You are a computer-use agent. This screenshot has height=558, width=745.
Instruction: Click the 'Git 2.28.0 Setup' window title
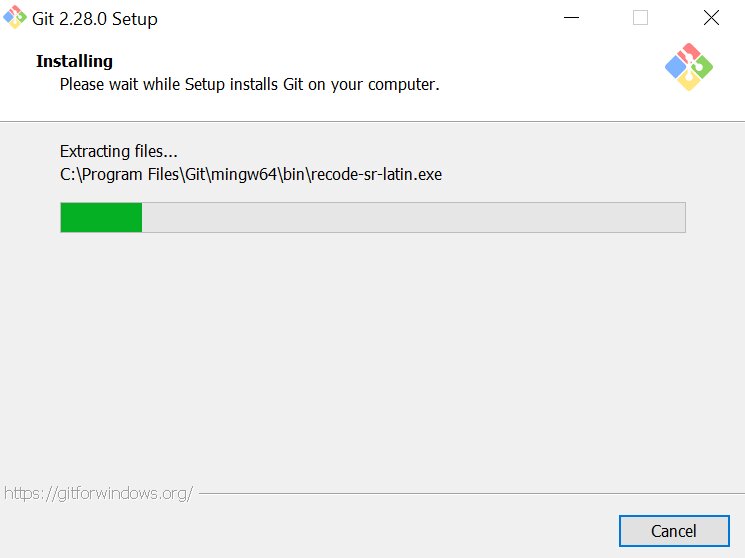tap(95, 19)
